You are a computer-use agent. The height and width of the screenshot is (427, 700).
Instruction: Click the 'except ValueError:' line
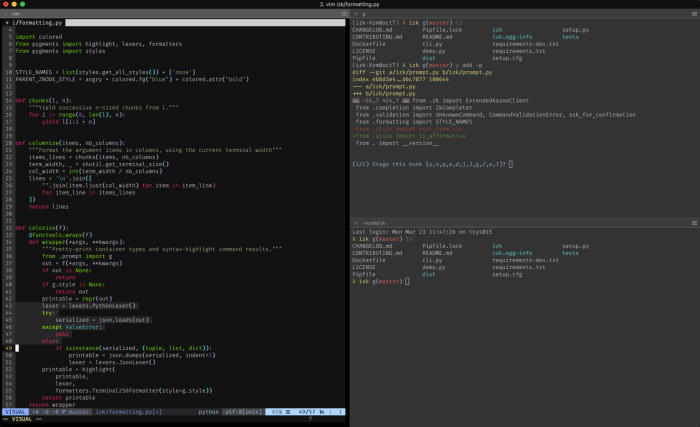(x=72, y=327)
